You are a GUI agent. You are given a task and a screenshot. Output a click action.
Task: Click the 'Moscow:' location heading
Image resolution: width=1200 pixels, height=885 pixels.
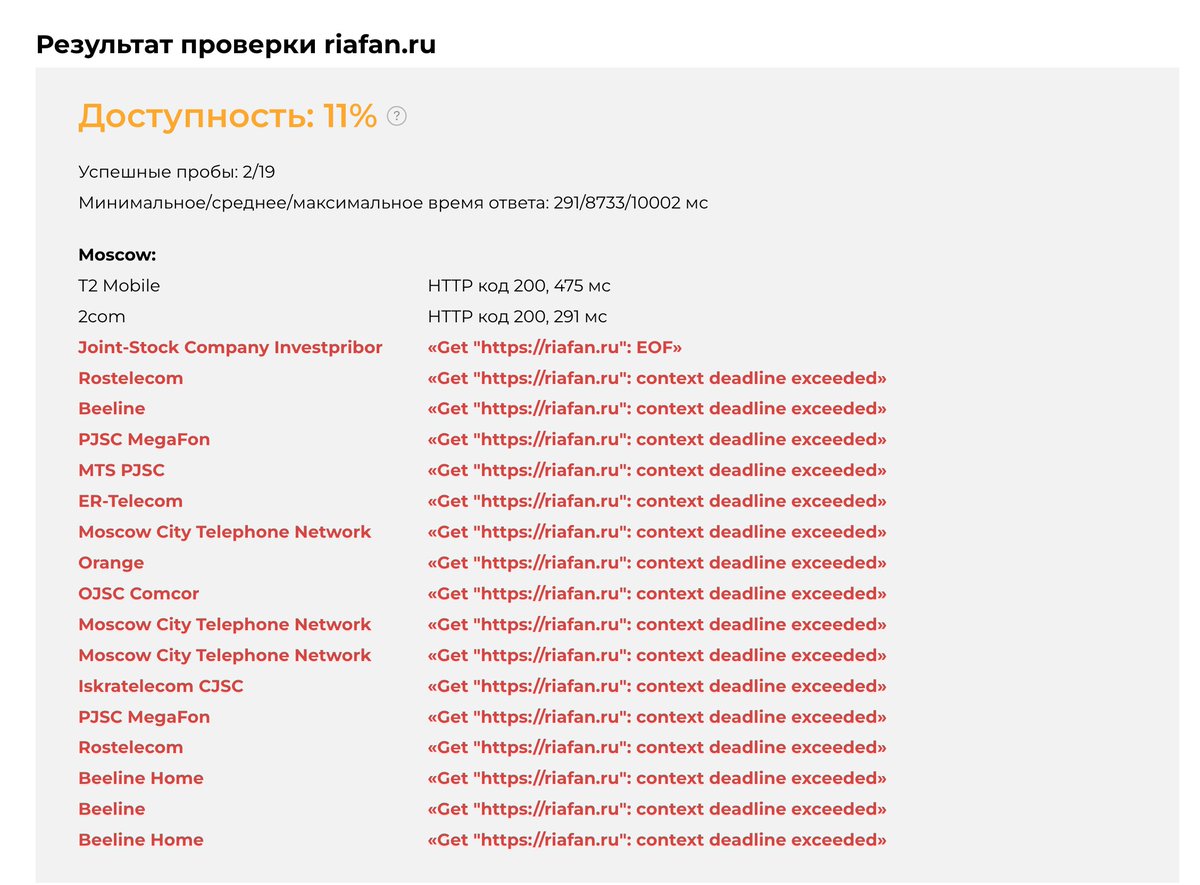(117, 255)
